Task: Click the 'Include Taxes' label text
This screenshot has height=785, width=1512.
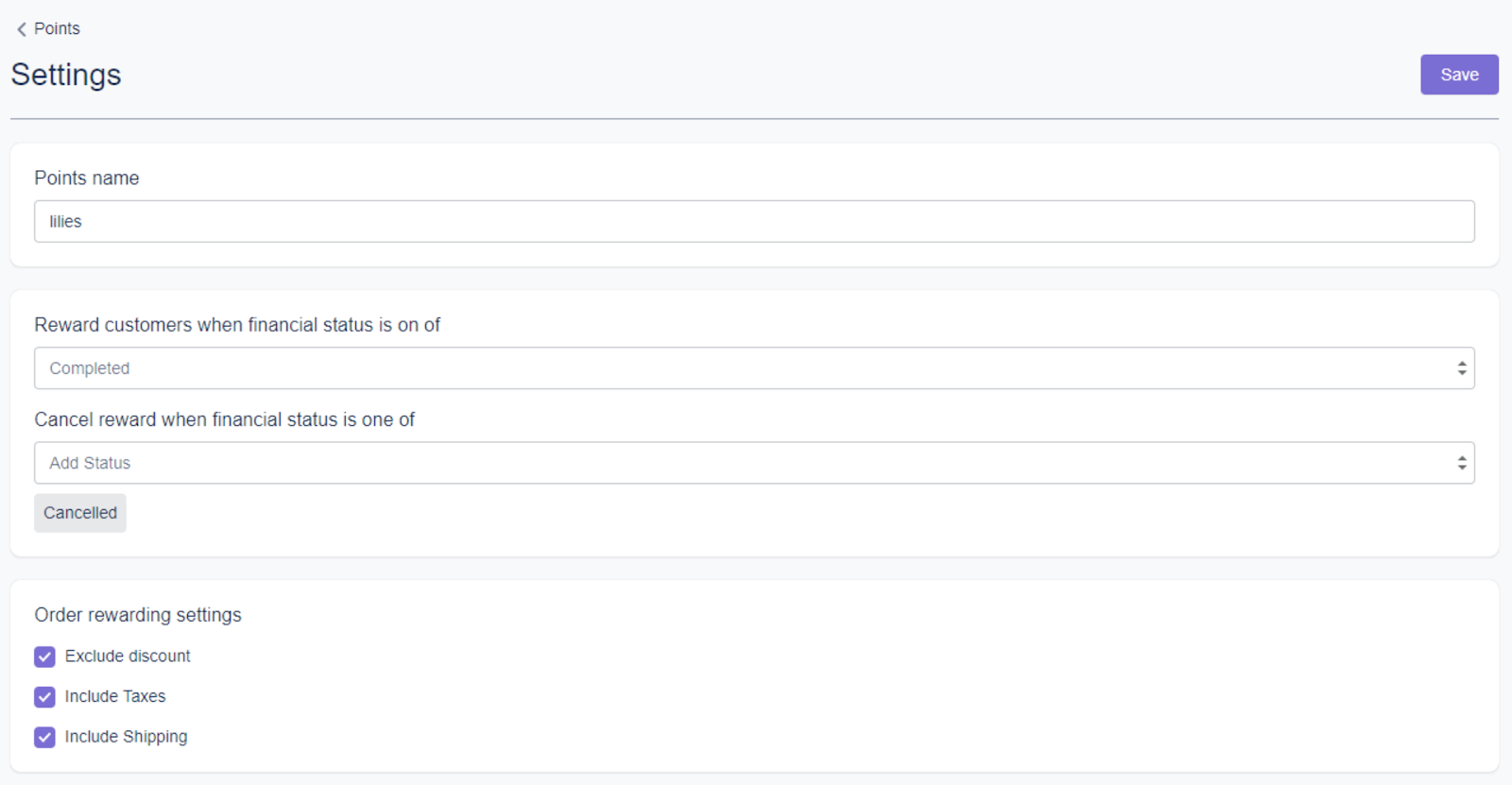Action: point(115,697)
